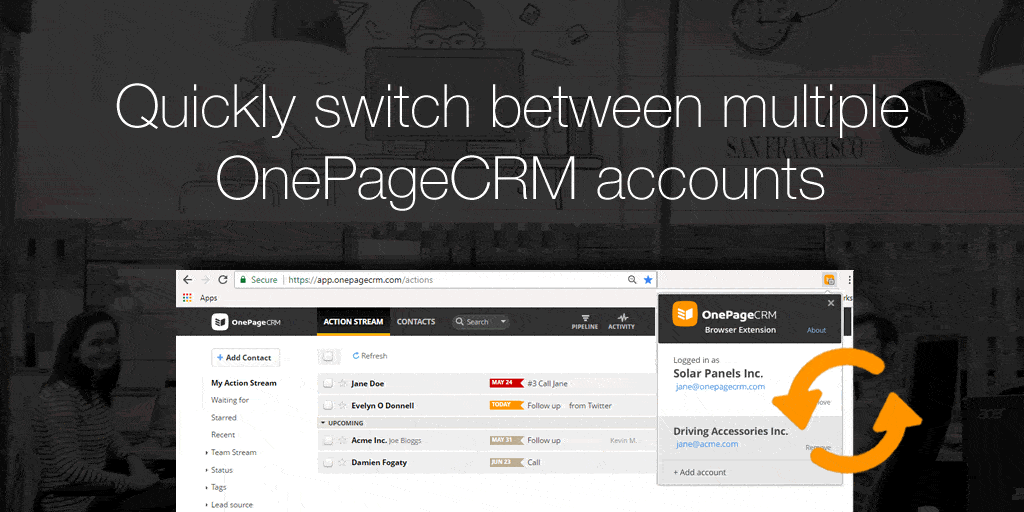The image size is (1024, 512).
Task: Tick the select-all checkbox beside Refresh
Action: (328, 356)
